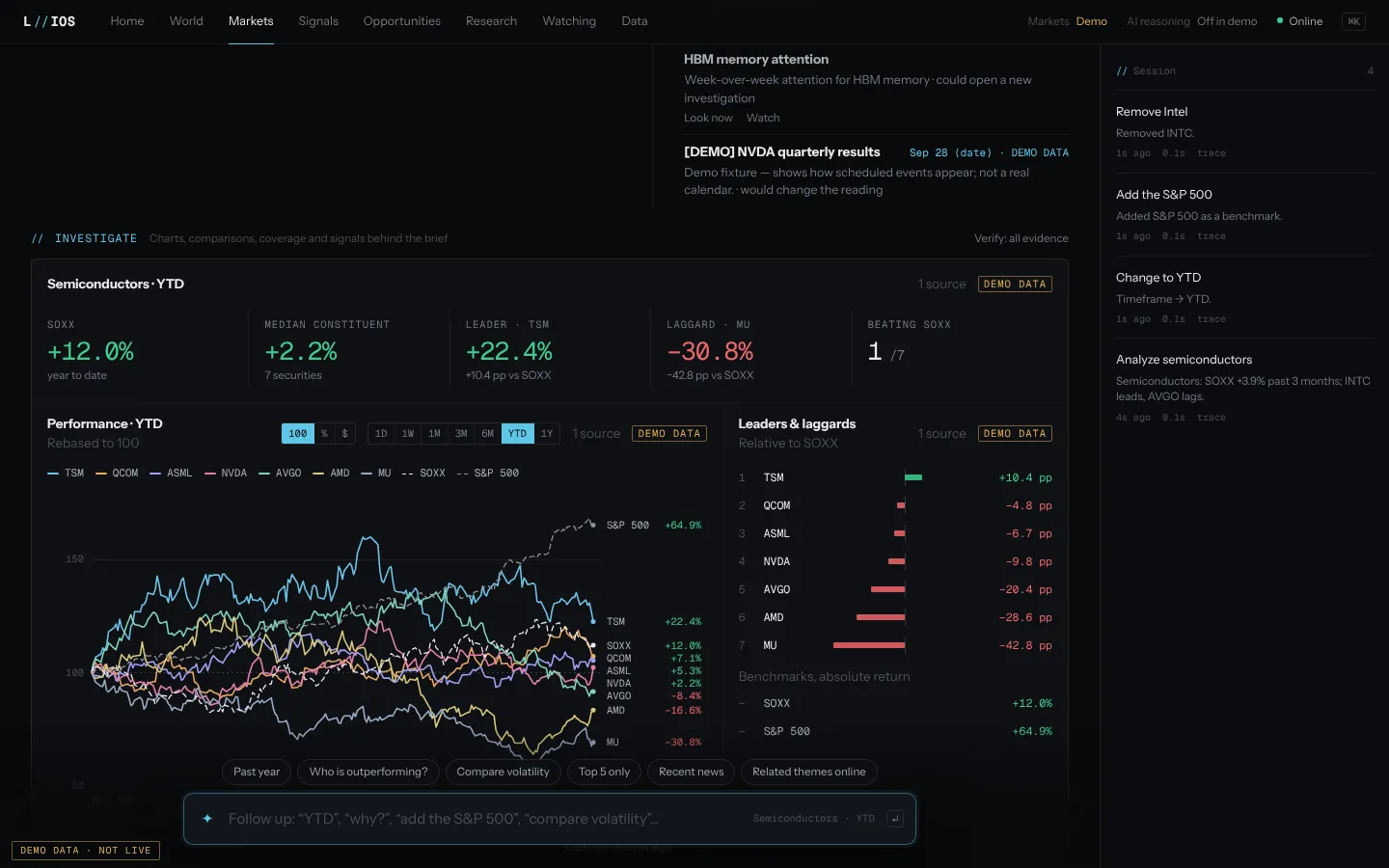Click the MU bar in laggards
The width and height of the screenshot is (1389, 868).
coord(869,645)
